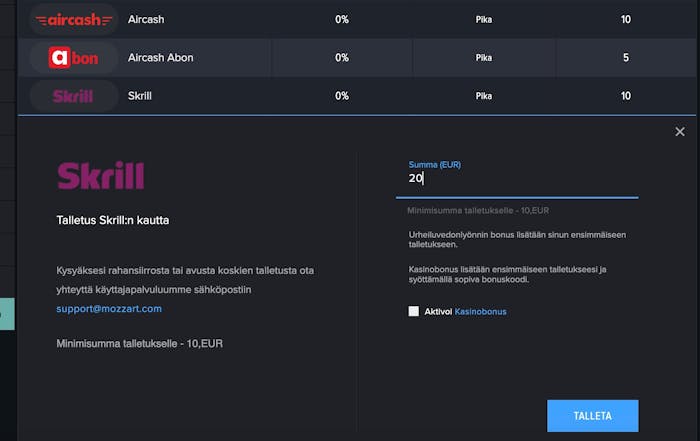Open the Kasinobonus link

(x=480, y=312)
